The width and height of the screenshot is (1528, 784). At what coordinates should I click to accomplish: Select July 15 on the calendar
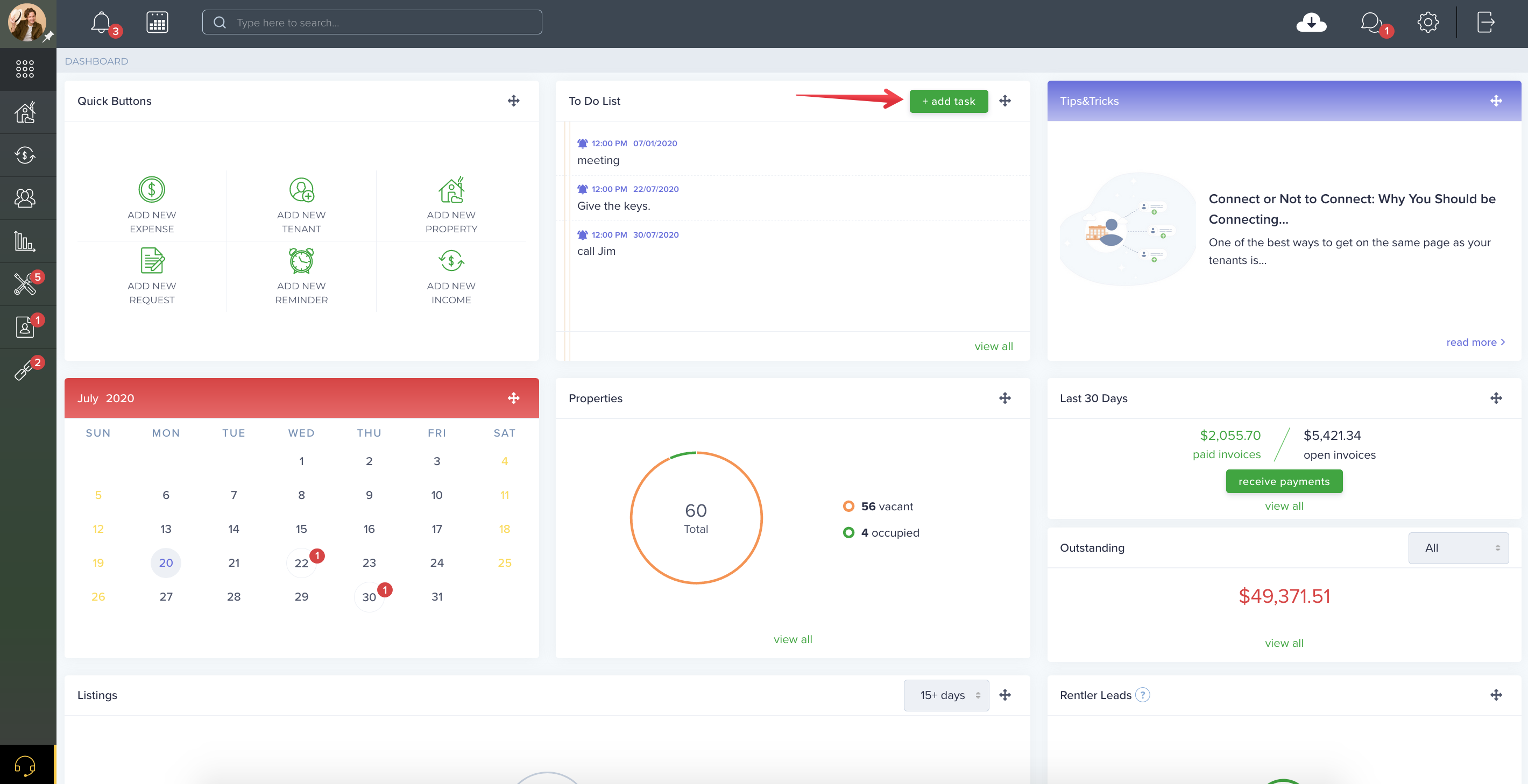301,529
